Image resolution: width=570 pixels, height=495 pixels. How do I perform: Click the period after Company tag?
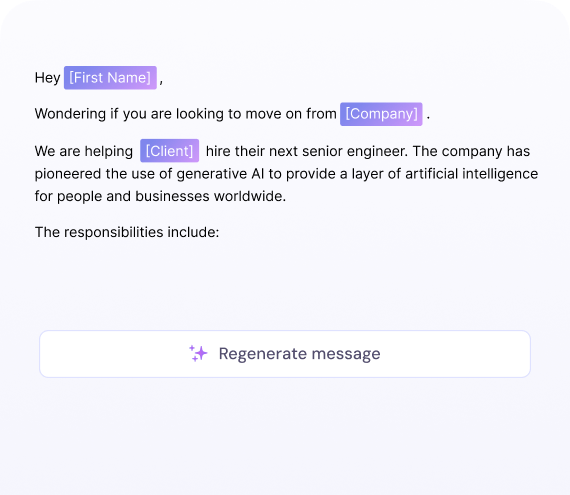point(428,117)
